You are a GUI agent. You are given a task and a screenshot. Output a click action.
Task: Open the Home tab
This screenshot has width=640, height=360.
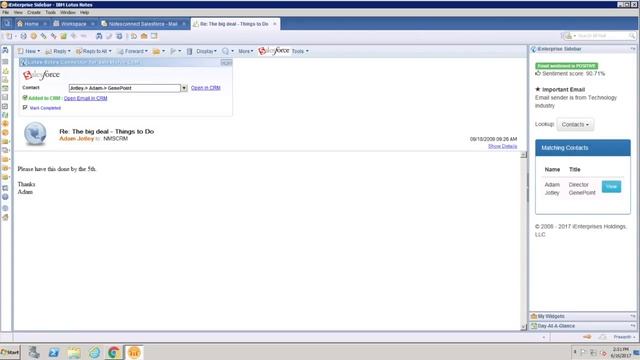pos(31,24)
